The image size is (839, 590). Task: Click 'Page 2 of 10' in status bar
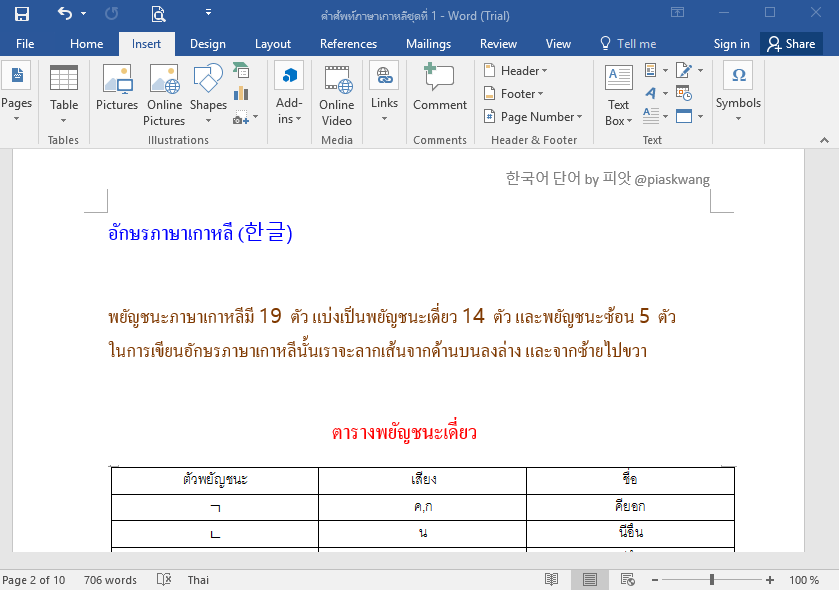[x=34, y=580]
